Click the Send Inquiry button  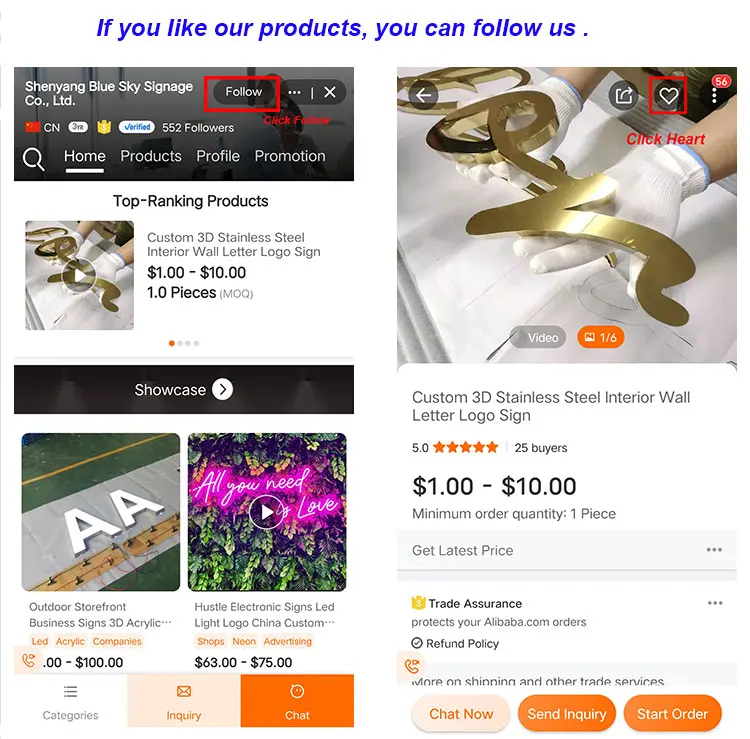click(x=567, y=714)
